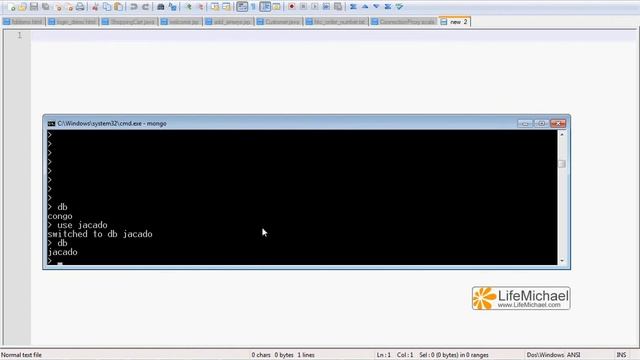The width and height of the screenshot is (640, 360).
Task: Open Find with the binoculars icon
Action: pyautogui.click(x=161, y=7)
